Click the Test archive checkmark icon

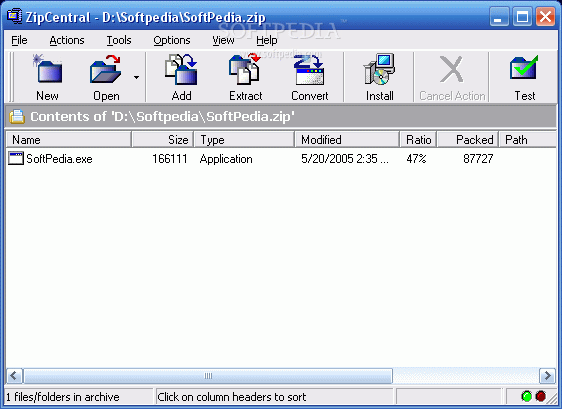(x=524, y=68)
